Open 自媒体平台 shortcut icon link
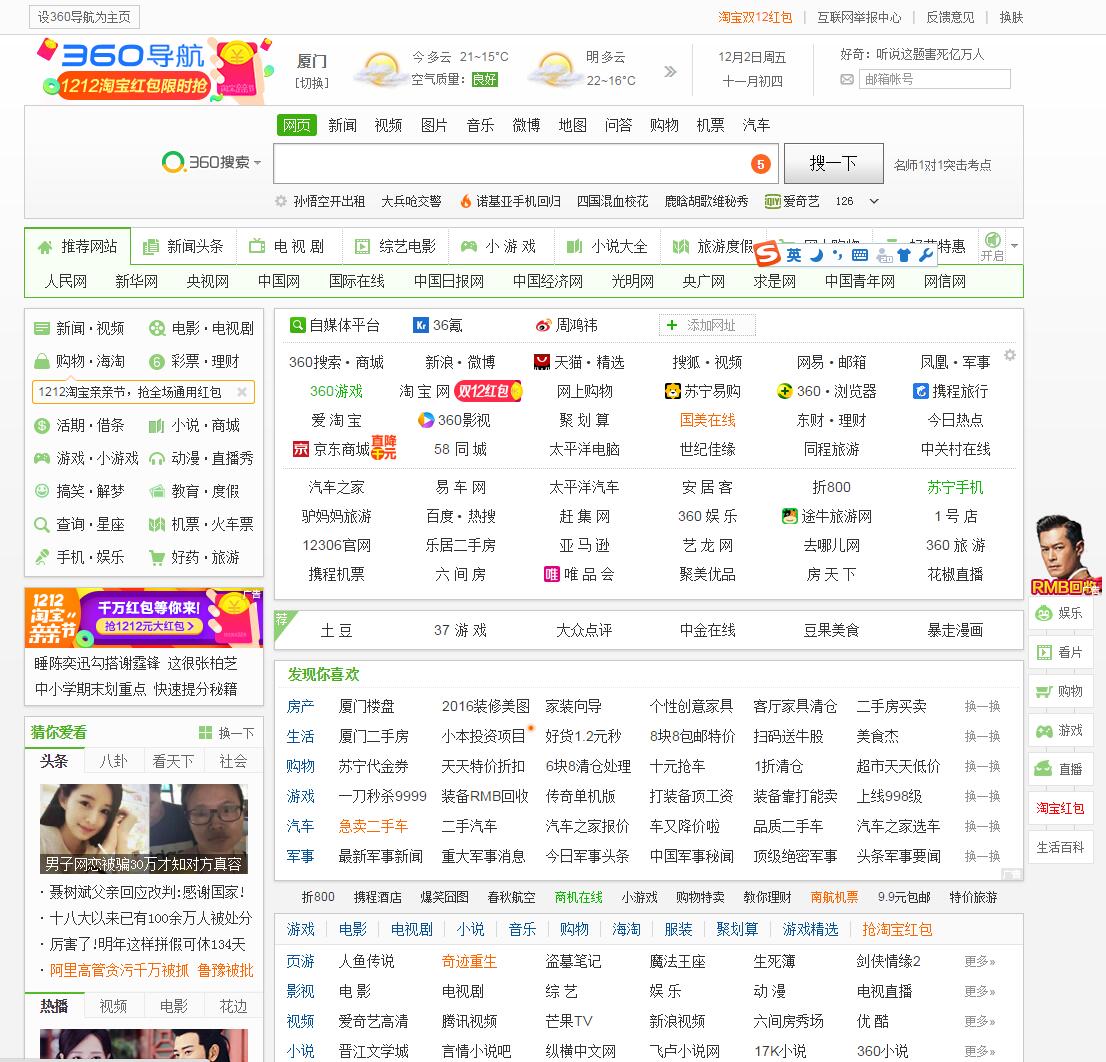This screenshot has height=1062, width=1106. (335, 325)
